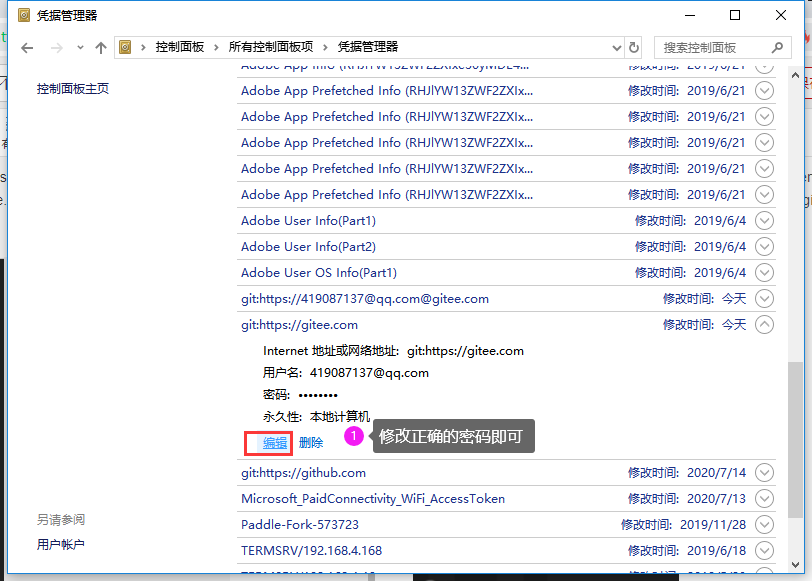The height and width of the screenshot is (581, 812).
Task: Expand the Paddle-Fork-573723 credential
Action: 764,524
